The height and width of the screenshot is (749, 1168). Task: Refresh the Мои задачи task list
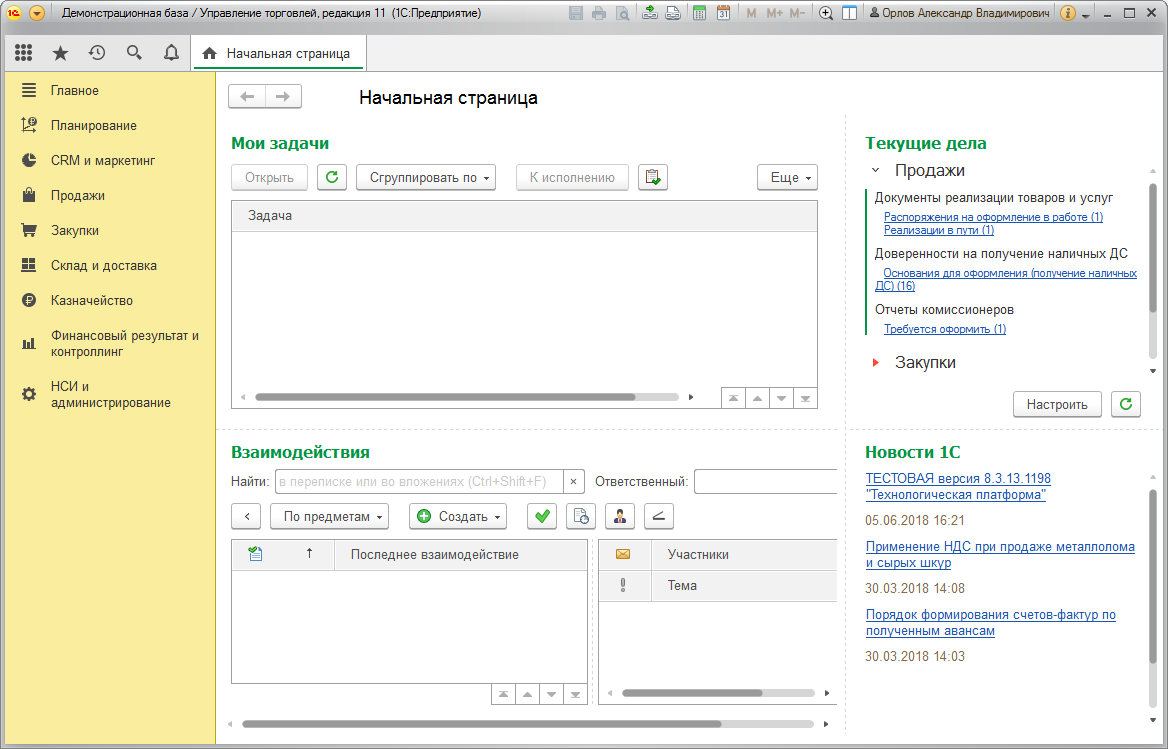point(332,177)
